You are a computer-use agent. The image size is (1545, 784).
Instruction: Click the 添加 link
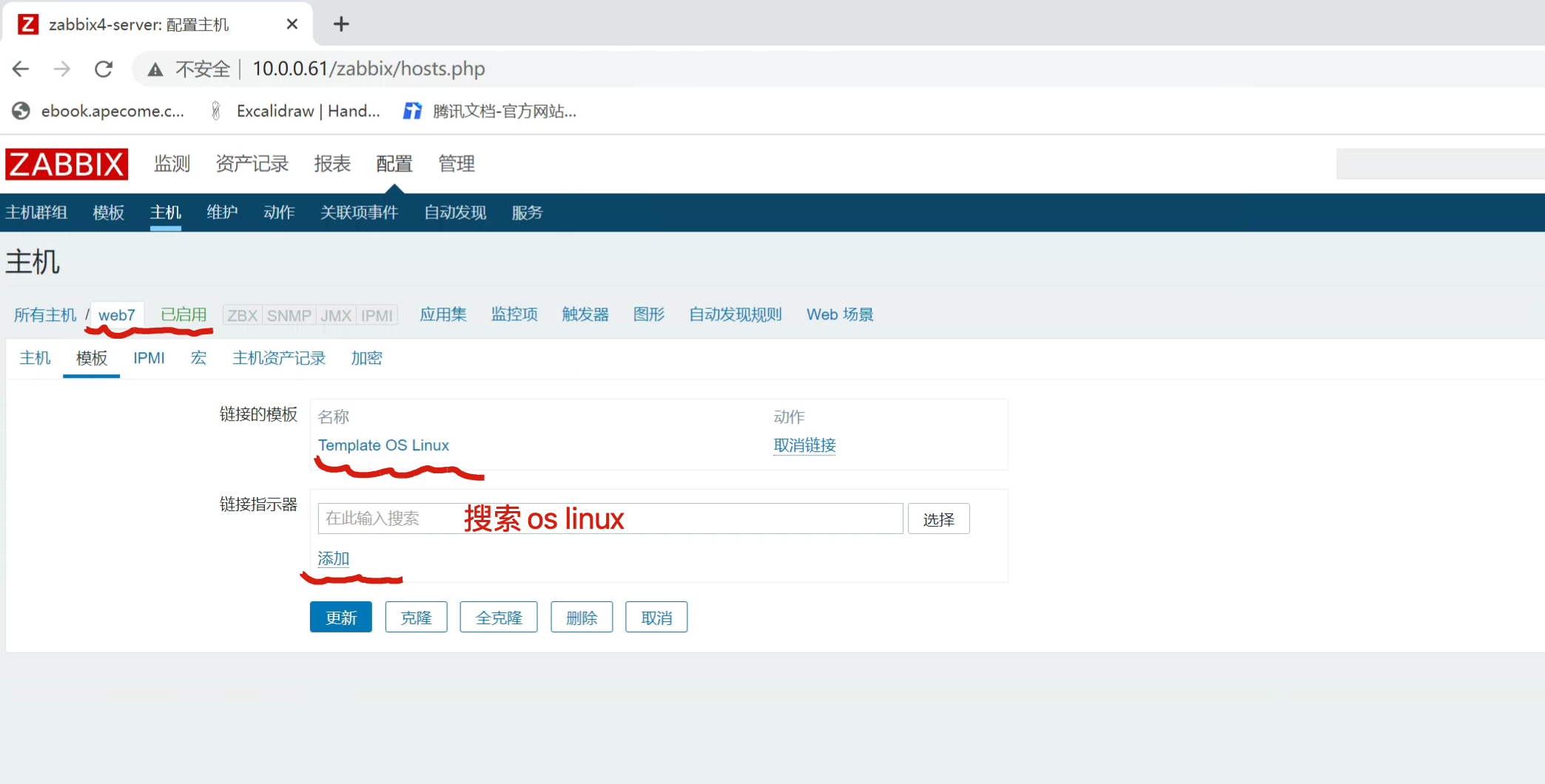pyautogui.click(x=333, y=558)
